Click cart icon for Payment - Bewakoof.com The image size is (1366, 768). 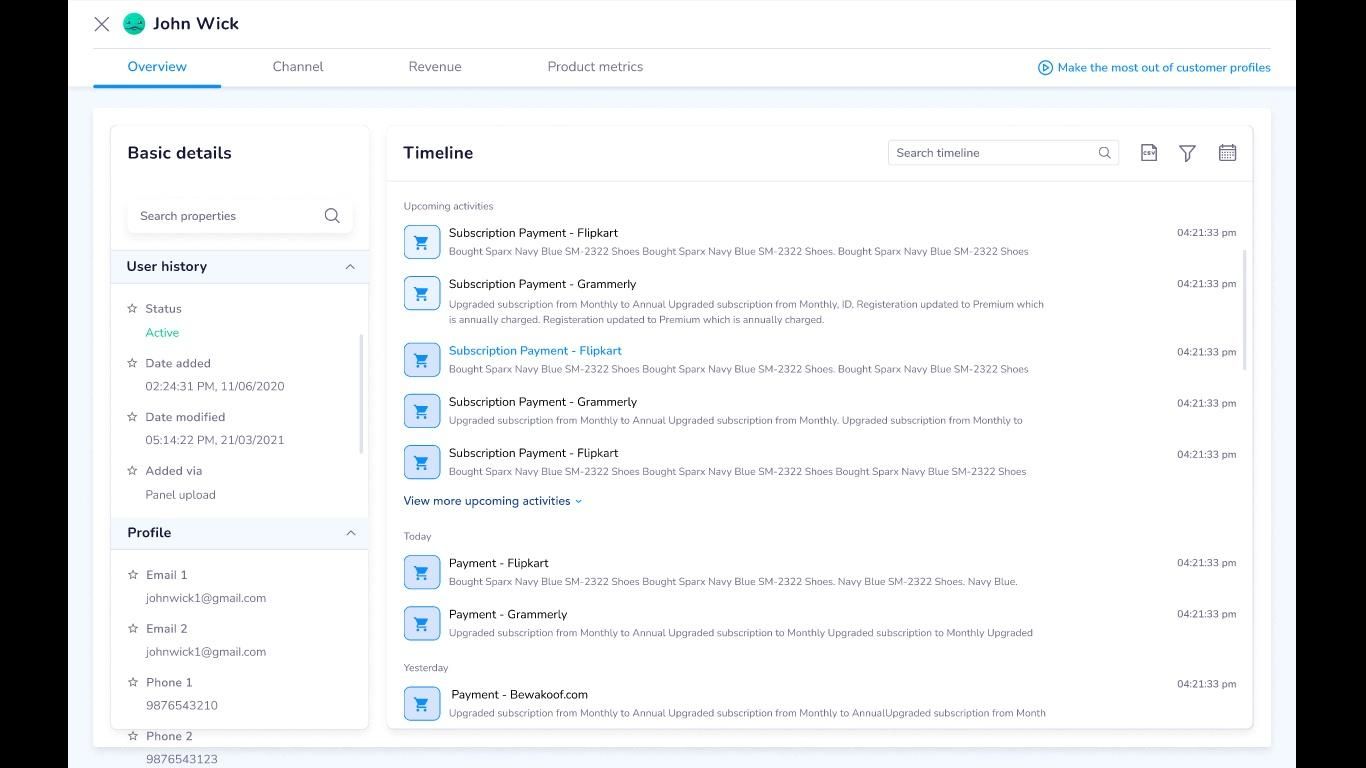422,704
